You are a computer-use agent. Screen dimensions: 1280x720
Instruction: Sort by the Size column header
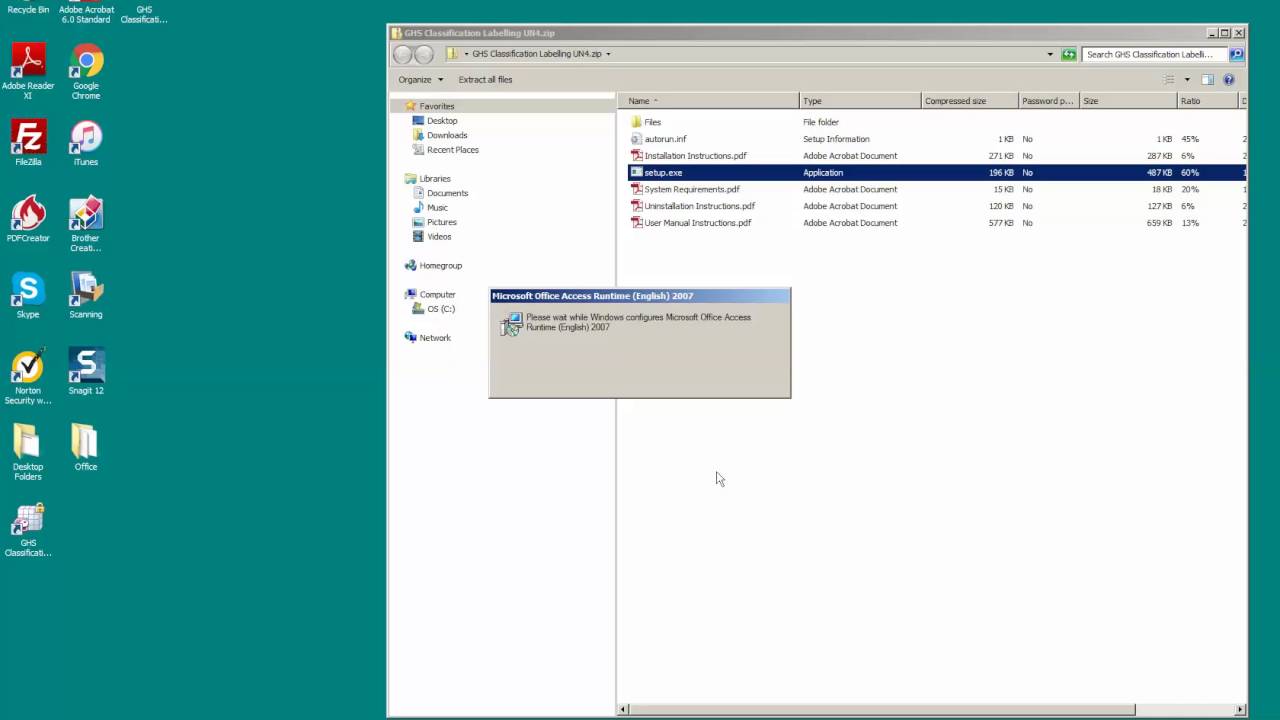1128,101
